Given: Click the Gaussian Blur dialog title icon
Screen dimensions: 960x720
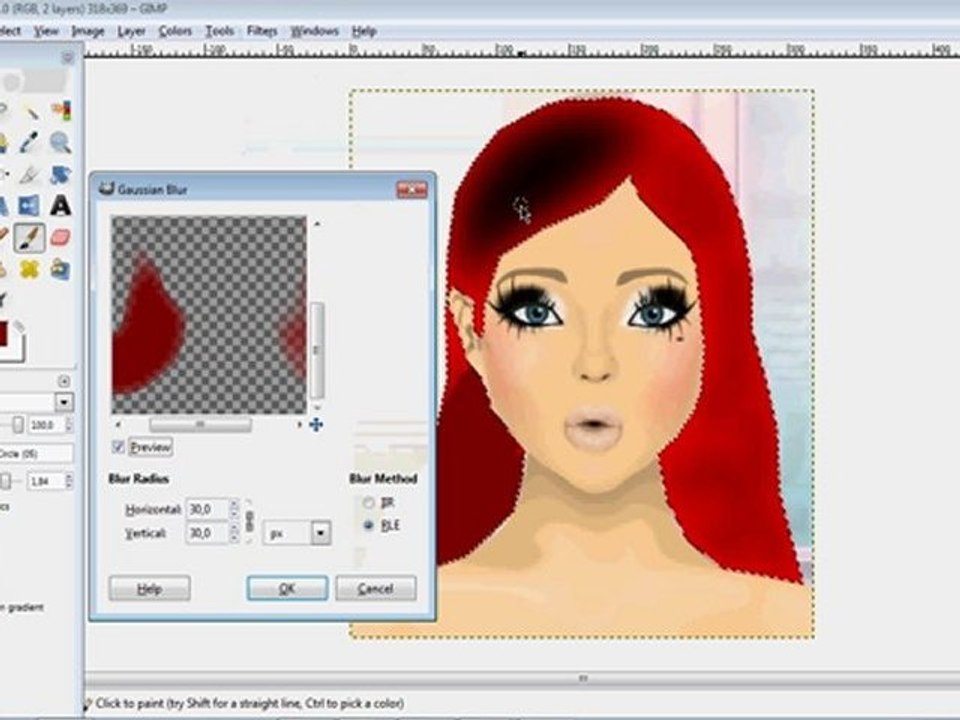Looking at the screenshot, I should click(x=107, y=189).
